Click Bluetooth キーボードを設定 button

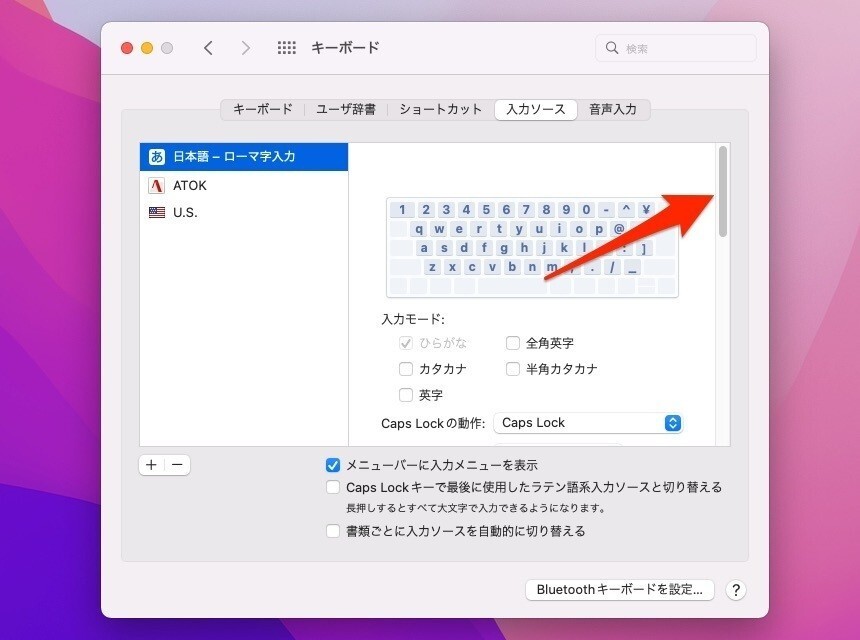click(619, 589)
